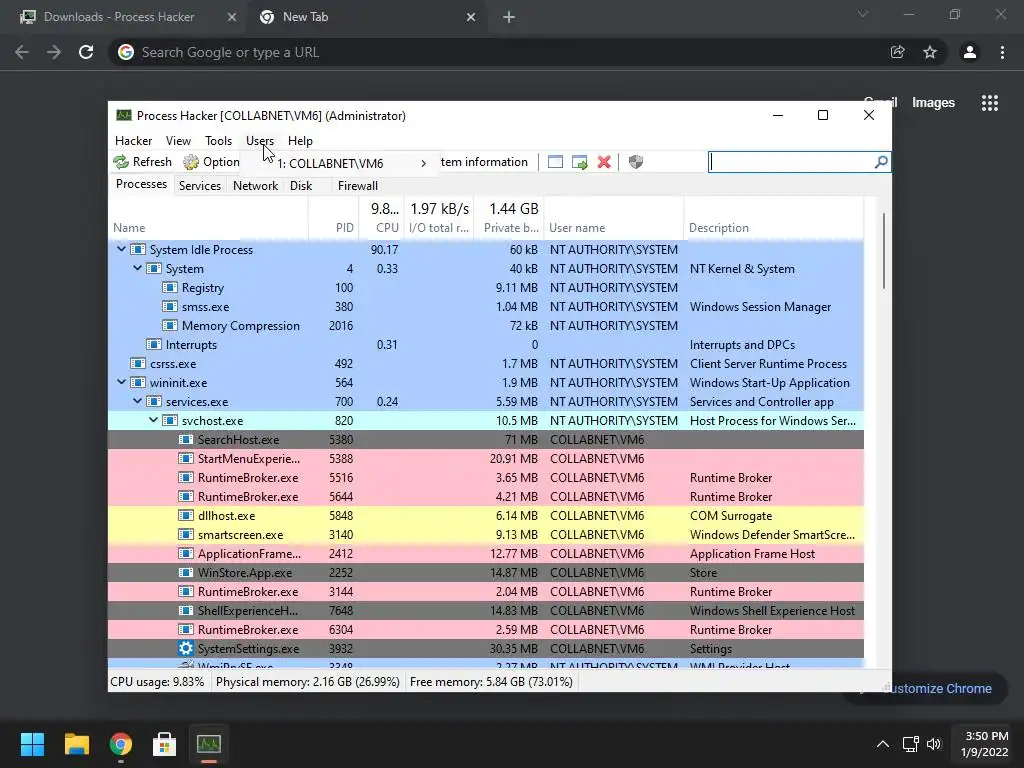Collapse the System Idle Process tree

point(121,249)
